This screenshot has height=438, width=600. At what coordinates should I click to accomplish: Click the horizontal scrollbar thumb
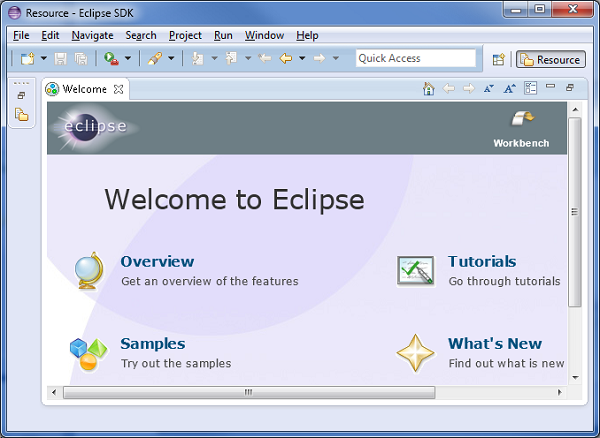(249, 392)
